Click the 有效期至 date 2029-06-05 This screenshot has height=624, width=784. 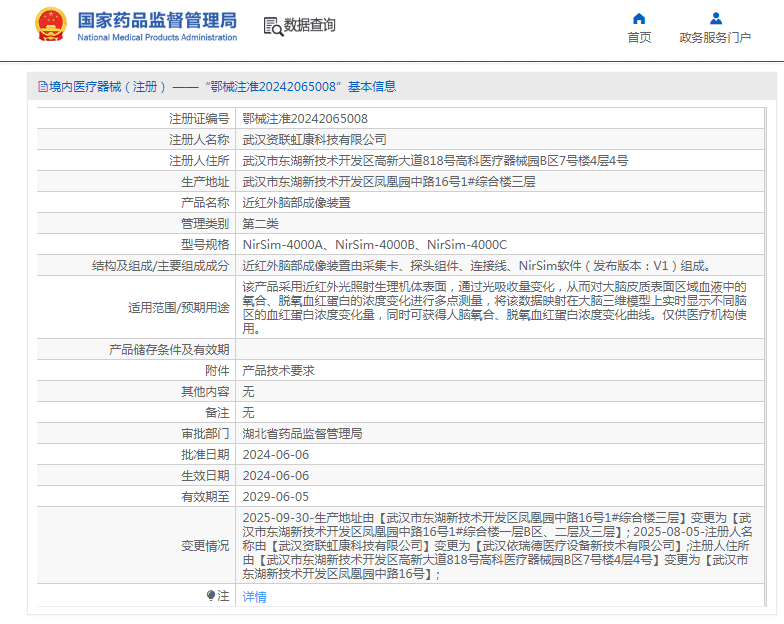(275, 496)
